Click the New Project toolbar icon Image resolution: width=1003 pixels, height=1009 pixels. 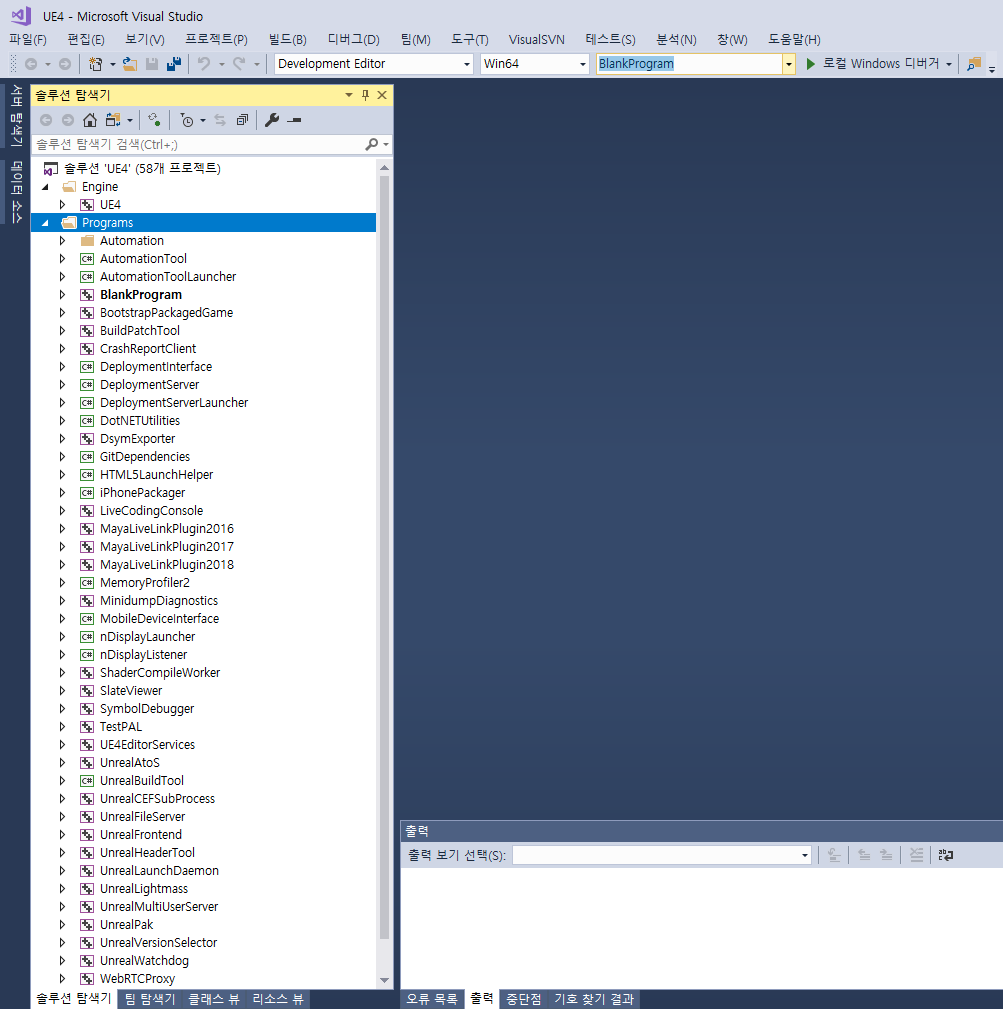(95, 64)
